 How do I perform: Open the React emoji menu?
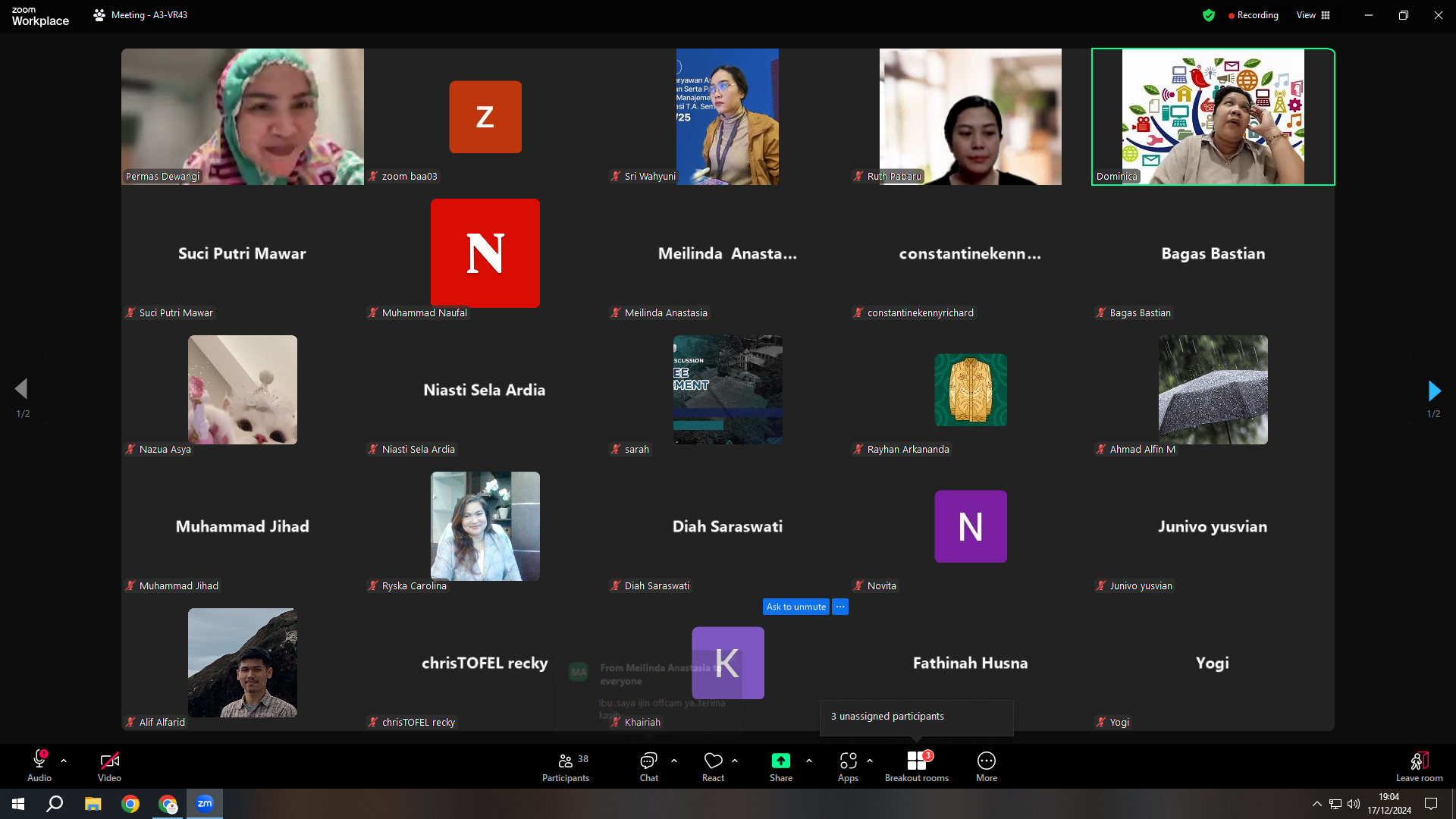(713, 767)
